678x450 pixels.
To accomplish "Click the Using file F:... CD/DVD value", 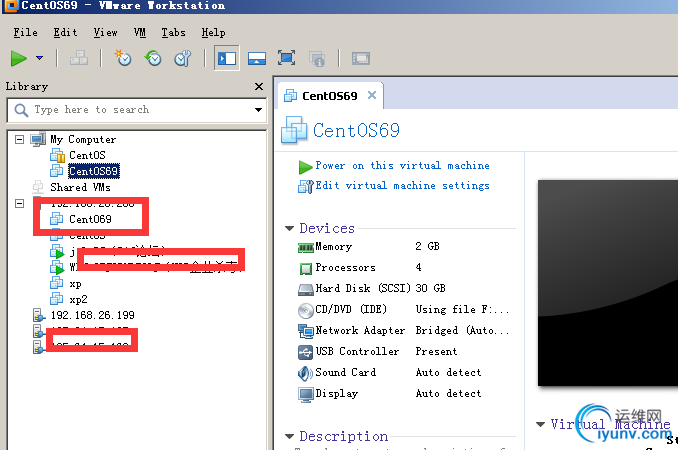I will click(x=462, y=309).
